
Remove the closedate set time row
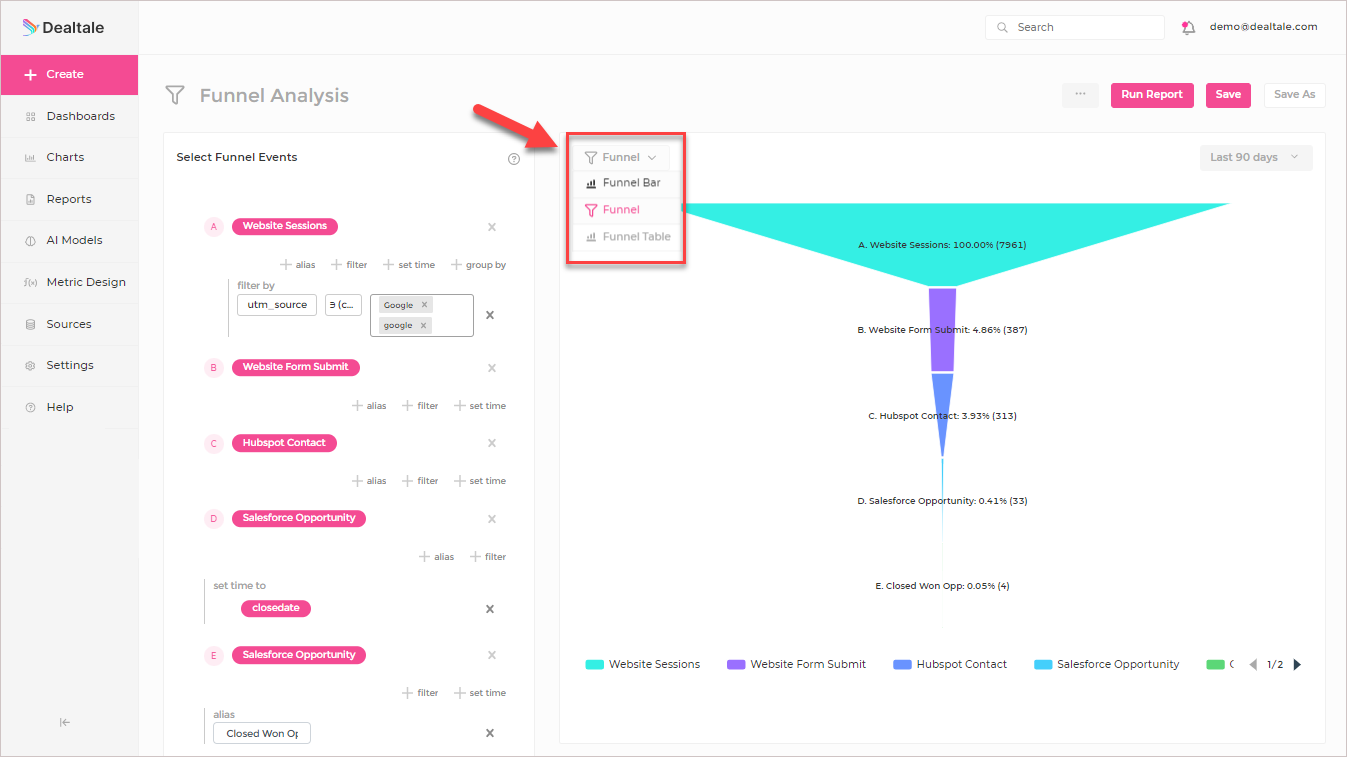point(490,609)
